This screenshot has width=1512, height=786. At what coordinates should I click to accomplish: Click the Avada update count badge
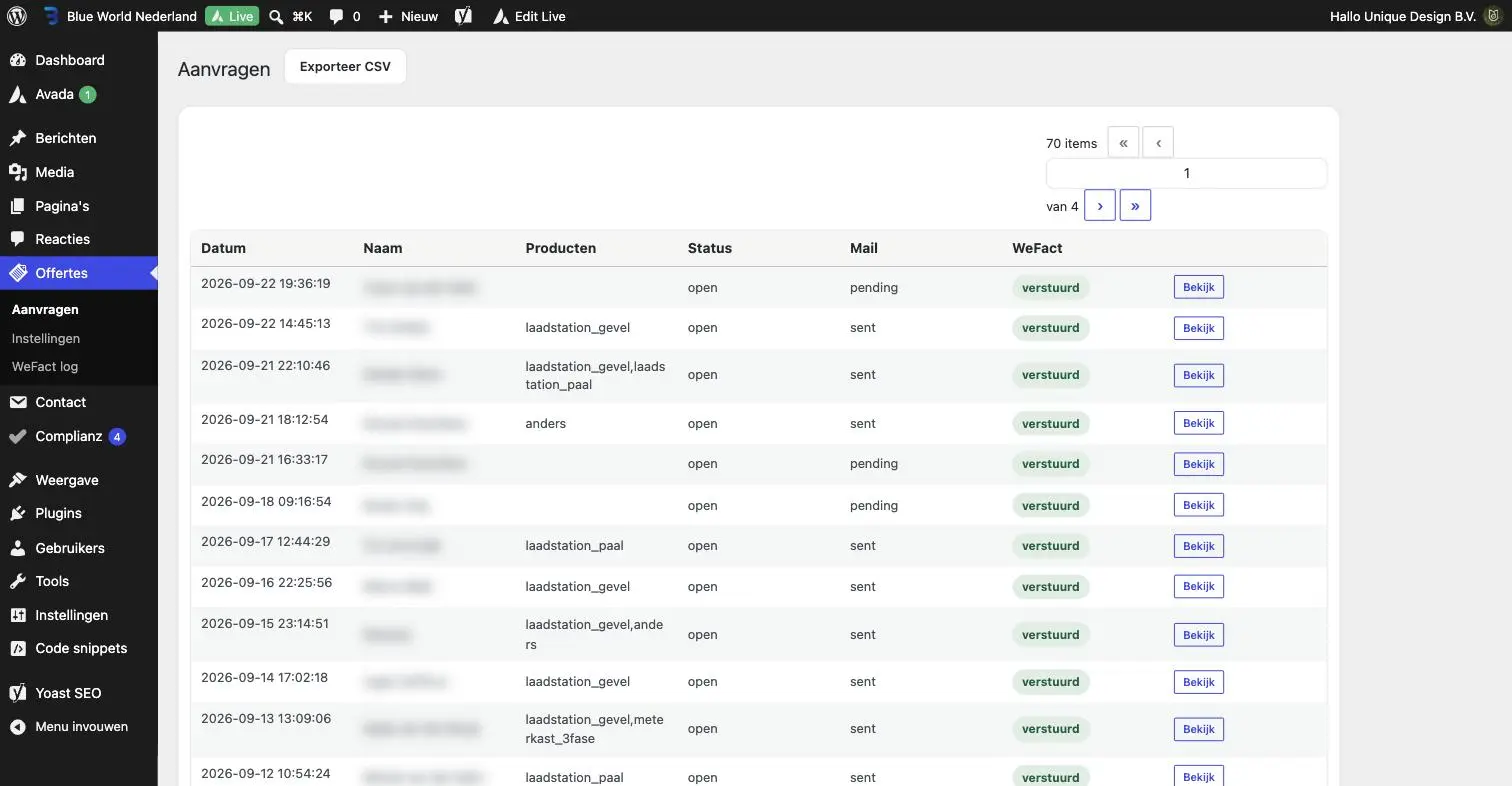coord(88,95)
